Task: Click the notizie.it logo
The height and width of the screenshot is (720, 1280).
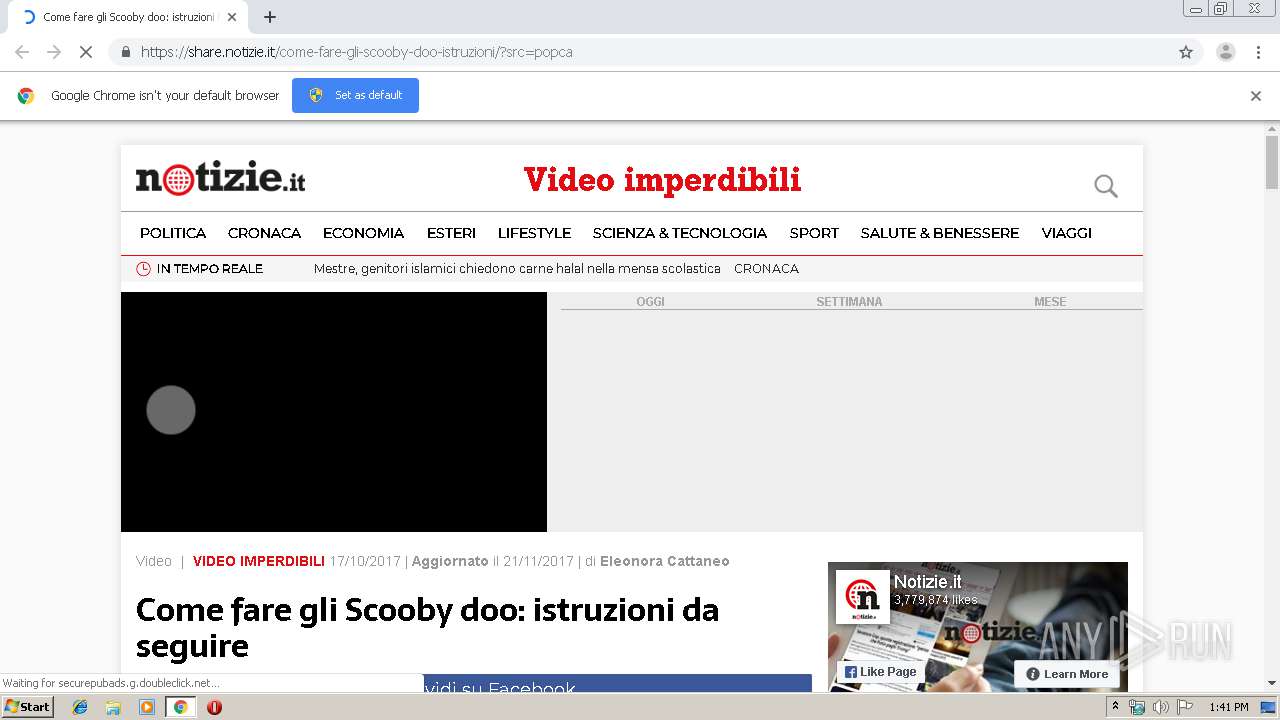Action: click(x=220, y=178)
